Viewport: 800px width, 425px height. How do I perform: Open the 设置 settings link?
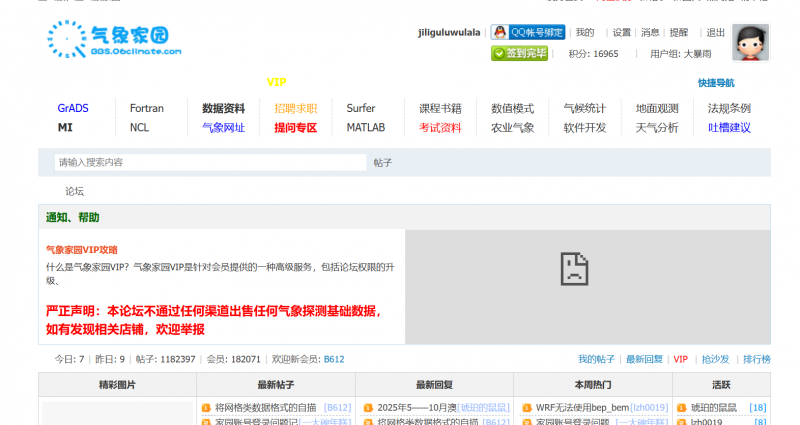click(622, 32)
